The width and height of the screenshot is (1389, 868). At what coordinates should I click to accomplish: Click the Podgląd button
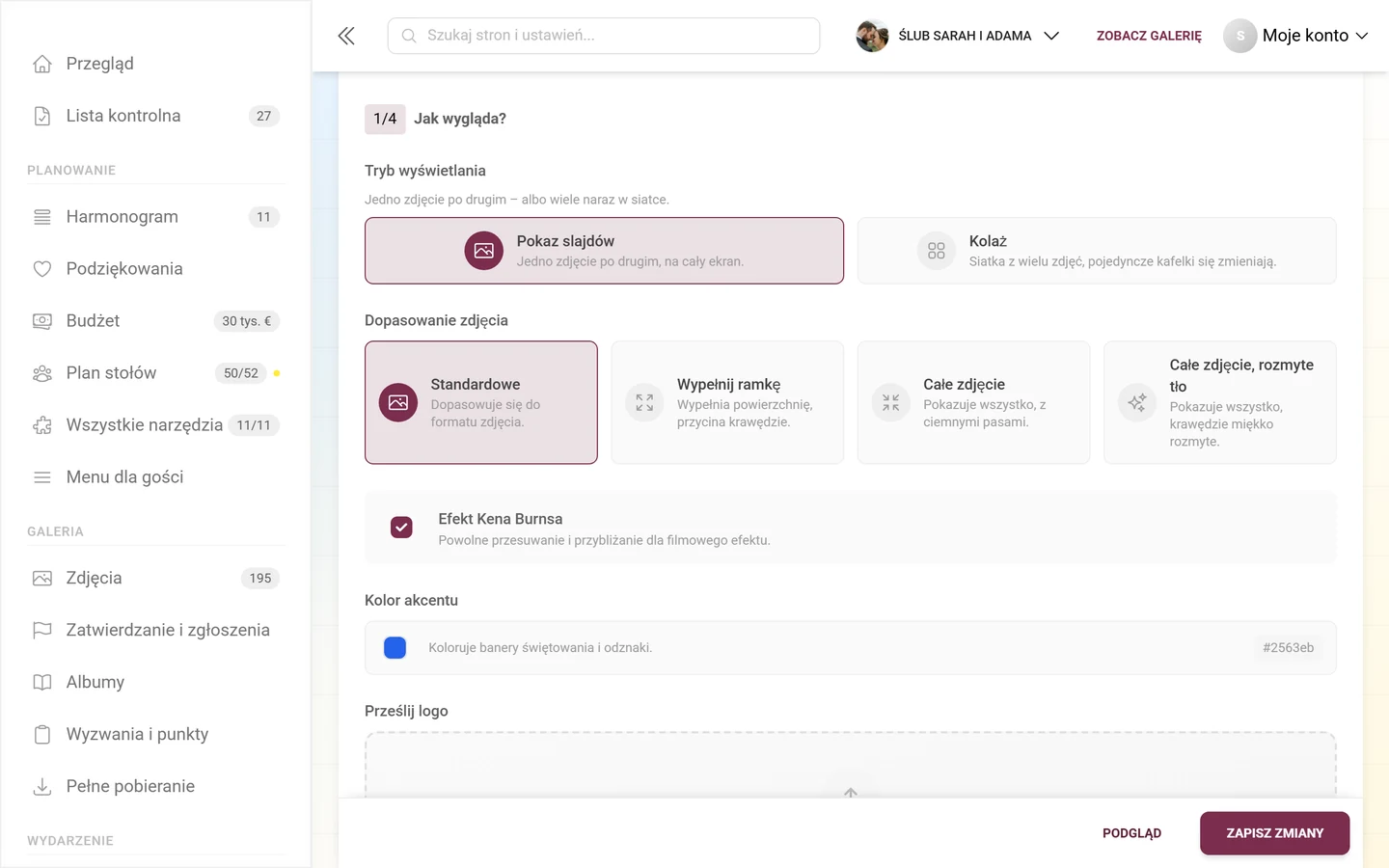pos(1131,833)
